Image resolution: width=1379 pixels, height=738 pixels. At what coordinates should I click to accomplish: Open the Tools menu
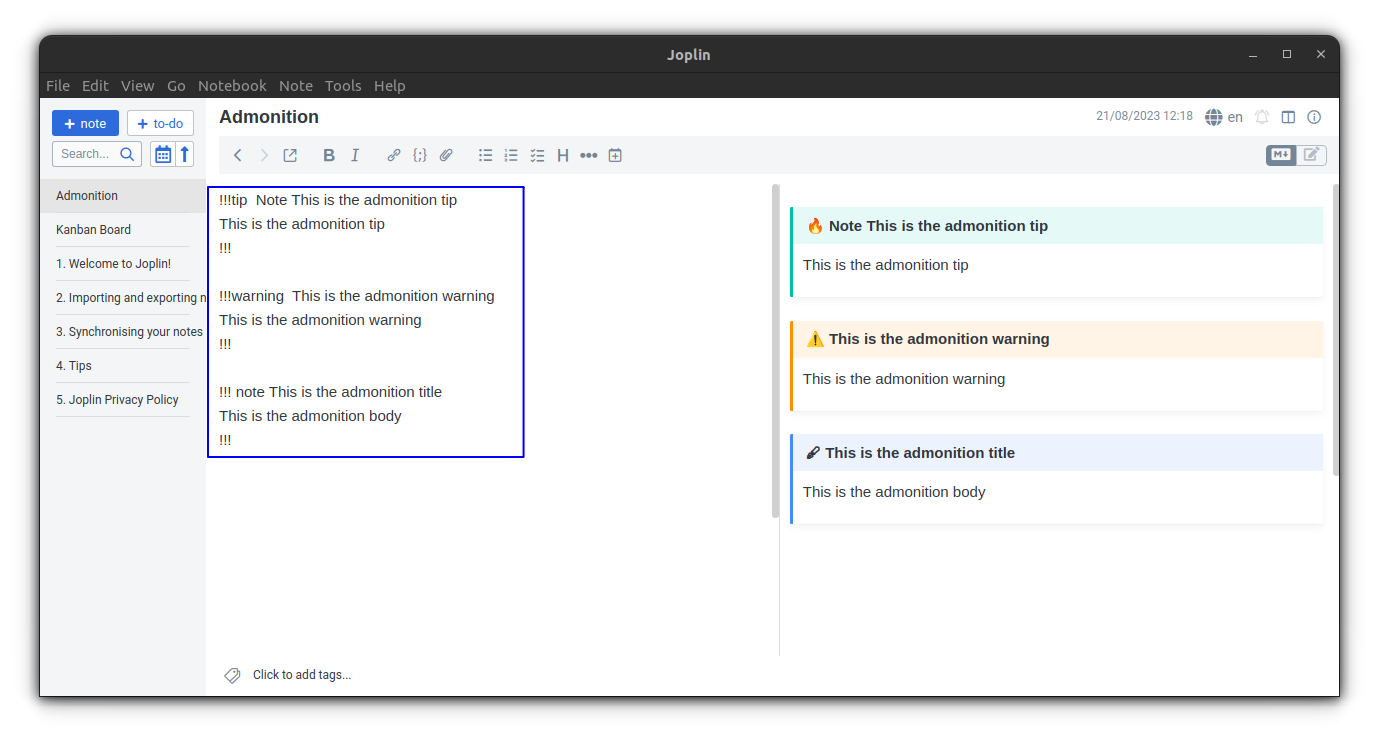pos(343,86)
